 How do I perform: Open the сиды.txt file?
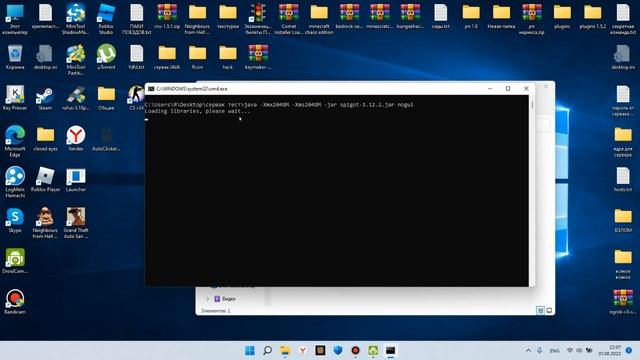click(x=440, y=16)
